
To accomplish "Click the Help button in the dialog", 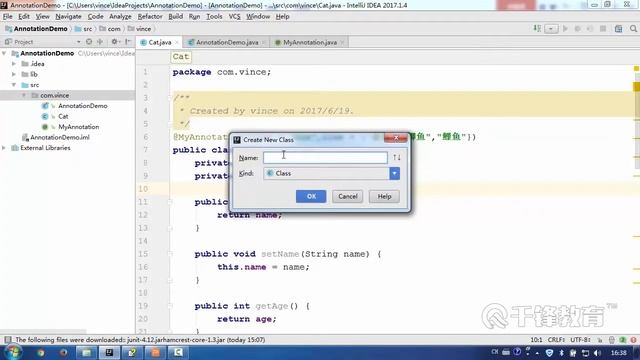I will pos(384,196).
